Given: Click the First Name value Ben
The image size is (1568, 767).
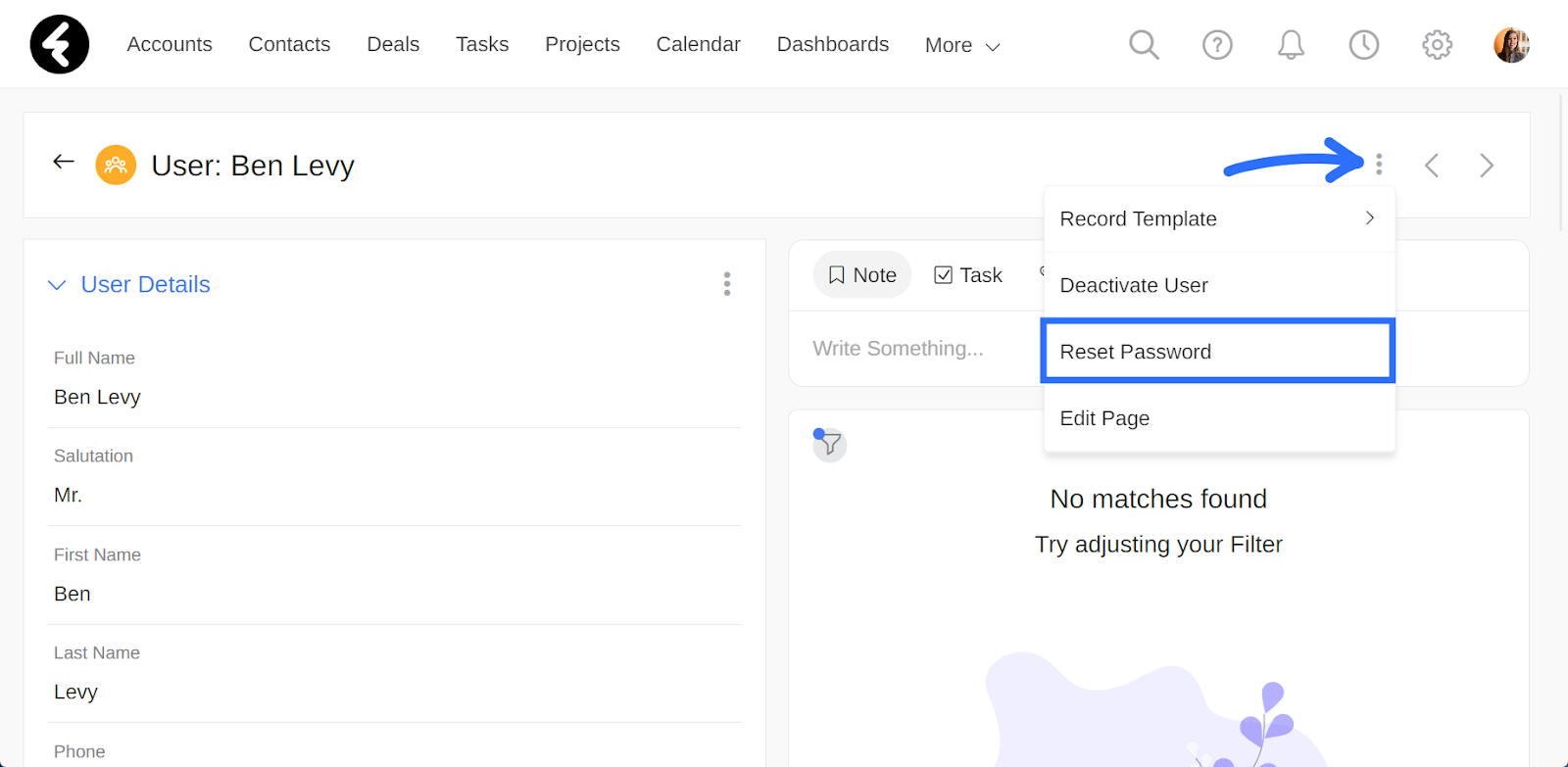Looking at the screenshot, I should pyautogui.click(x=72, y=594).
